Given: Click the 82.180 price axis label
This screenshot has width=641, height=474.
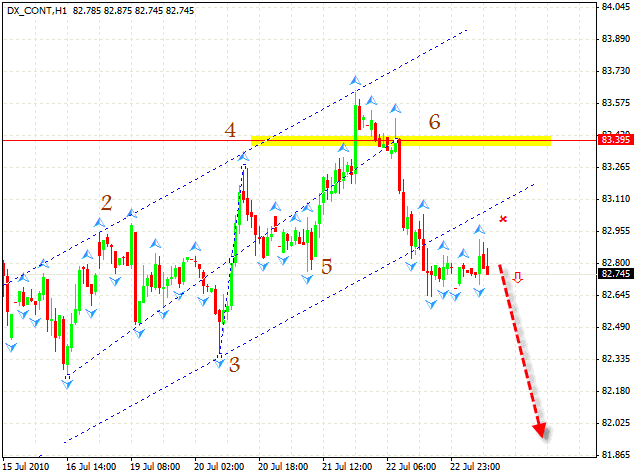Looking at the screenshot, I should [616, 391].
